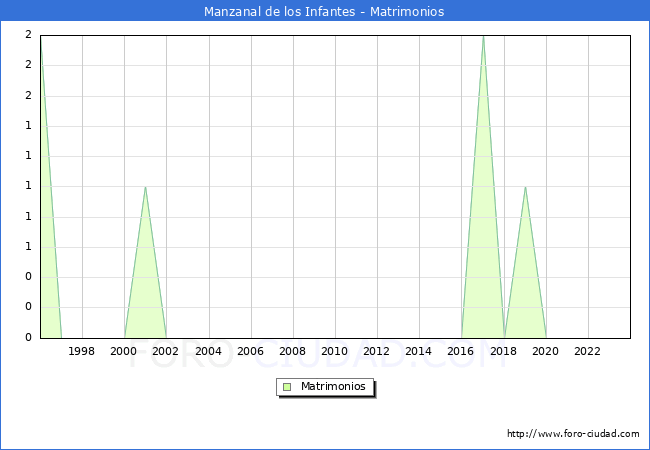Click the 1998 x-axis label
This screenshot has width=650, height=450.
pos(81,351)
